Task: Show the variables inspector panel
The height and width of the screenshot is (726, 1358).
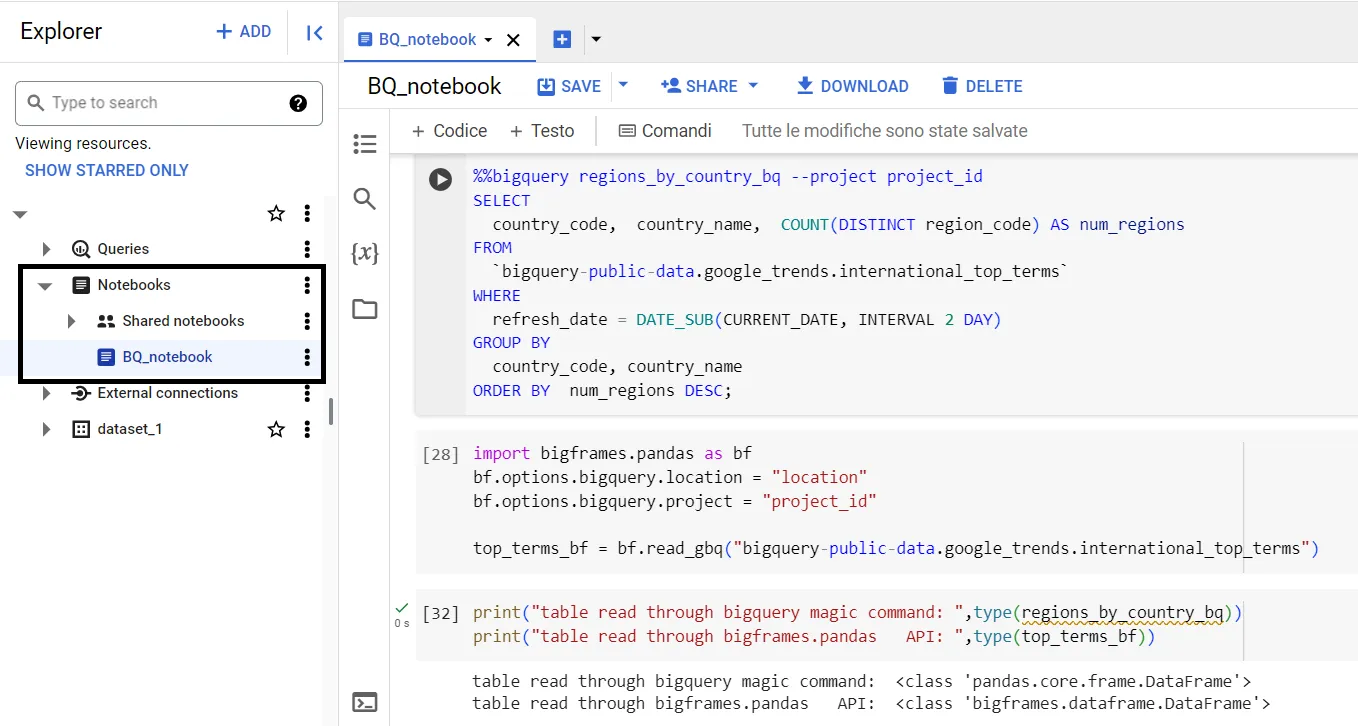Action: [x=365, y=254]
